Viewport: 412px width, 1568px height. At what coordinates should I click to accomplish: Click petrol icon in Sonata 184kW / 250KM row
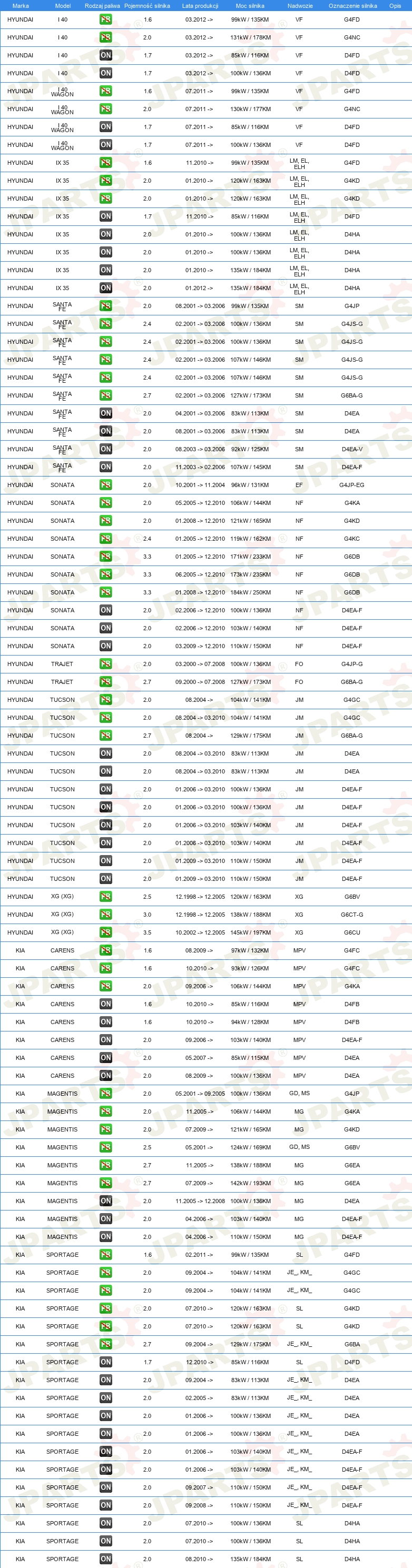tap(105, 592)
